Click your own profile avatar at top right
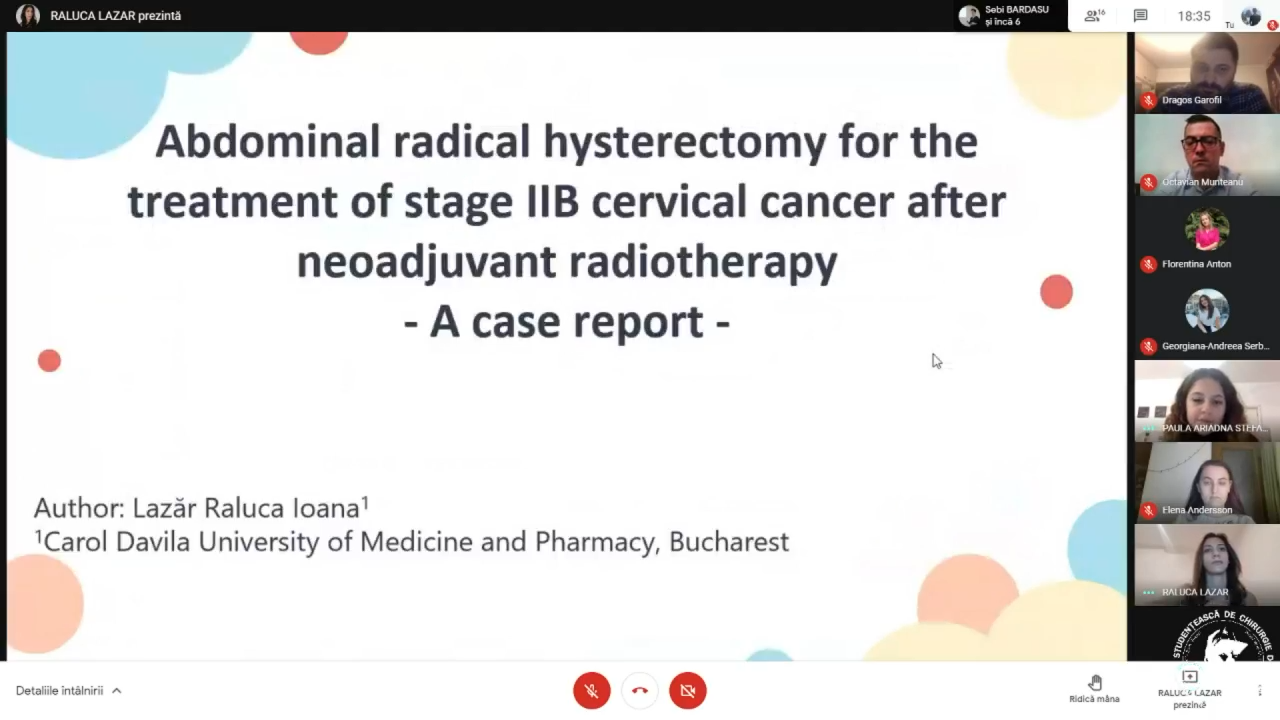The height and width of the screenshot is (720, 1280). pos(1251,16)
